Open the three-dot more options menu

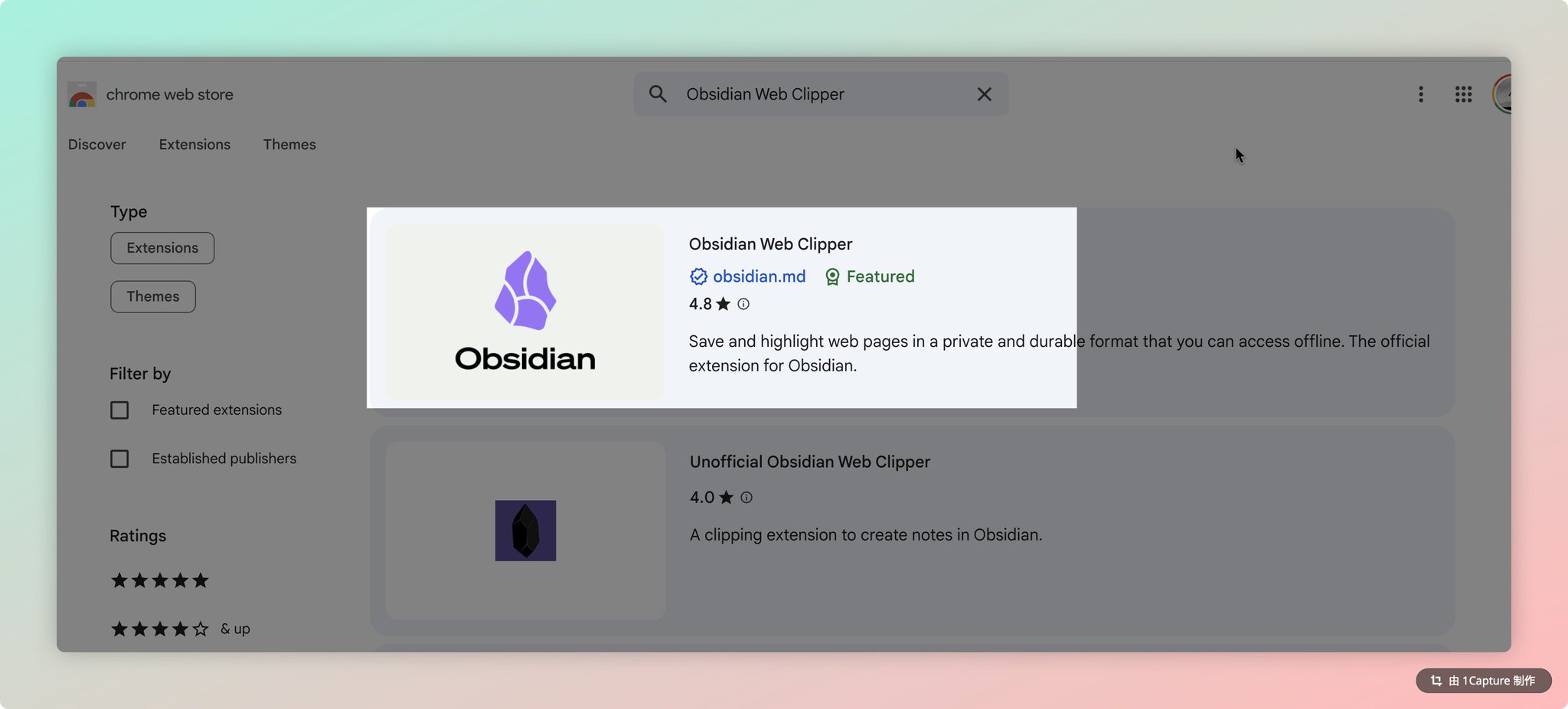coord(1420,94)
